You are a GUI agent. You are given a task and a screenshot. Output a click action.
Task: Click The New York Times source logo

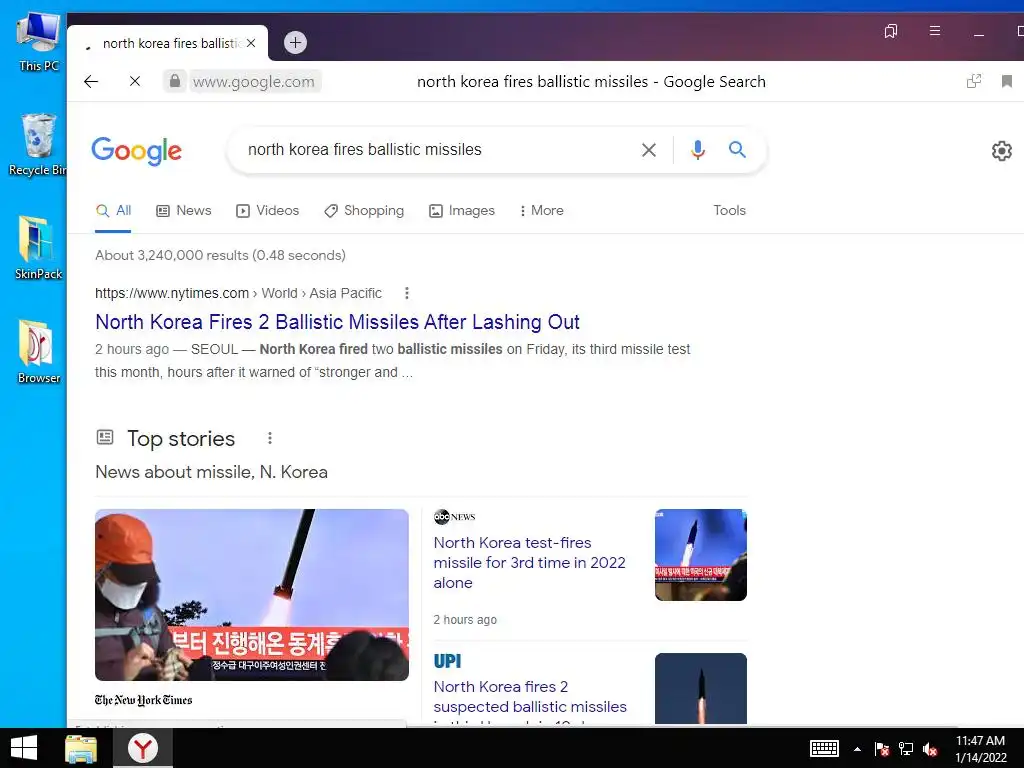pyautogui.click(x=144, y=700)
